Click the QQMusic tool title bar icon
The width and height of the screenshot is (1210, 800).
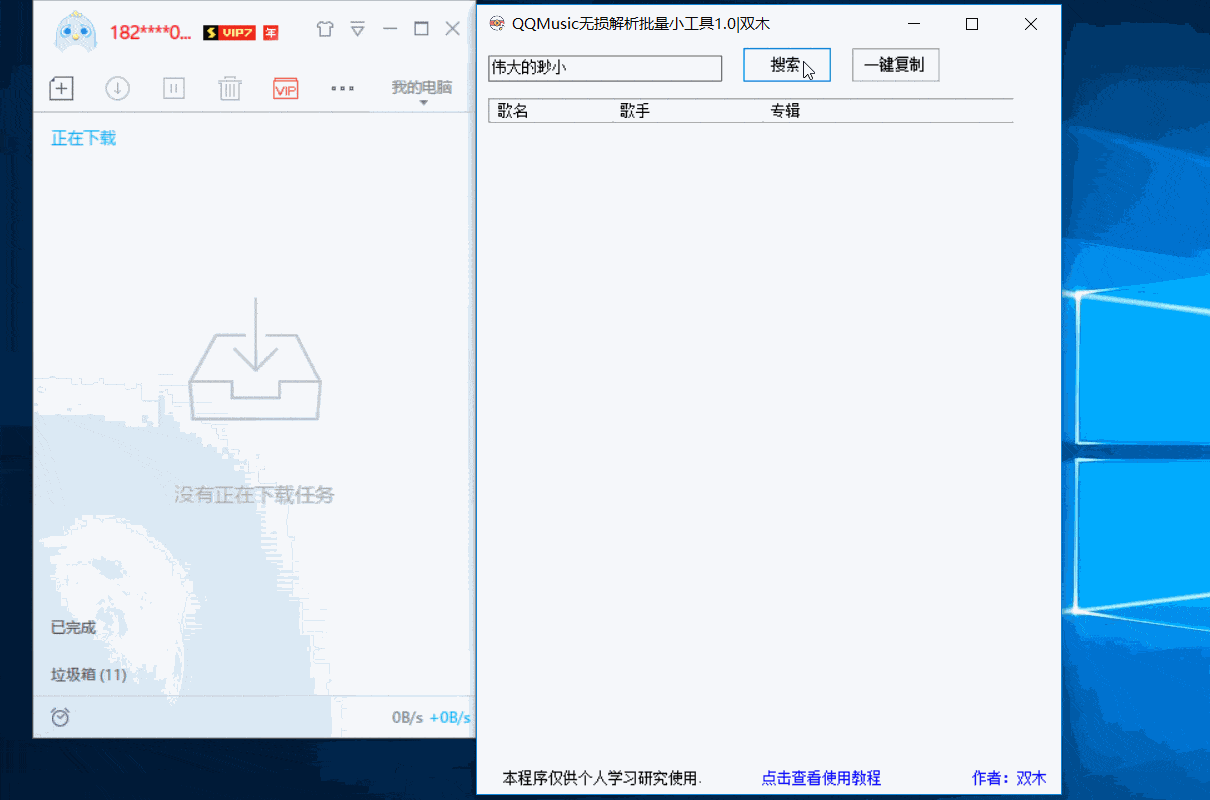[x=496, y=23]
